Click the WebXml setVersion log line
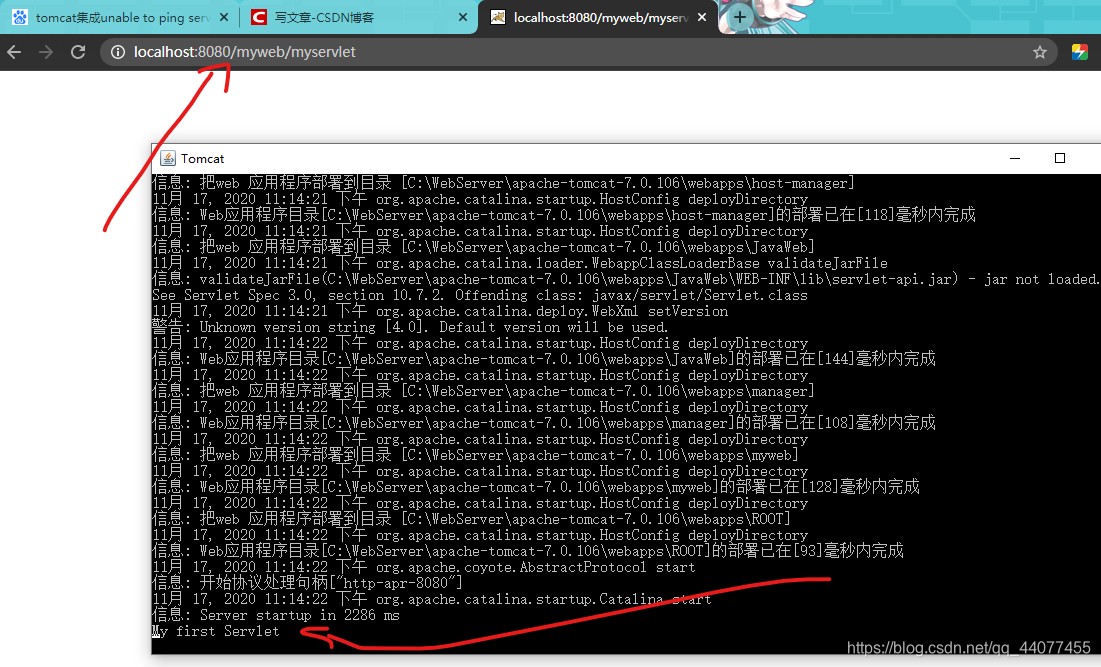The width and height of the screenshot is (1101, 667). coord(440,311)
